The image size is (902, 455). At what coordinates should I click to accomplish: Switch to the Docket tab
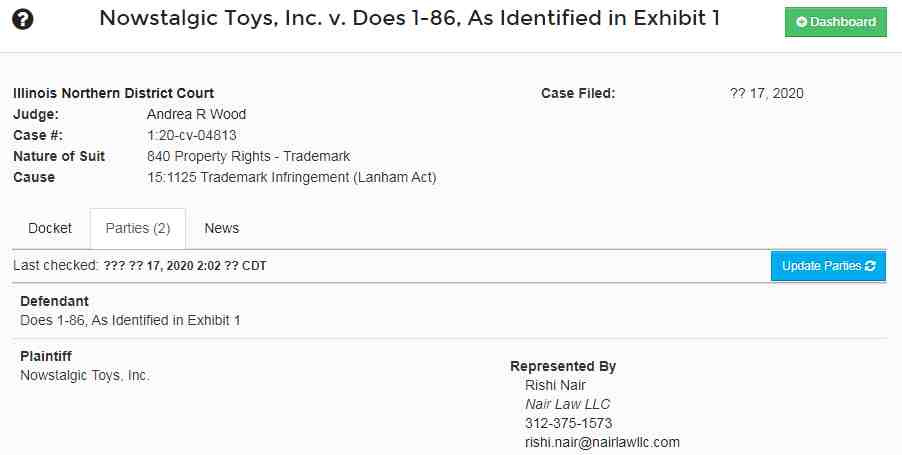50,228
